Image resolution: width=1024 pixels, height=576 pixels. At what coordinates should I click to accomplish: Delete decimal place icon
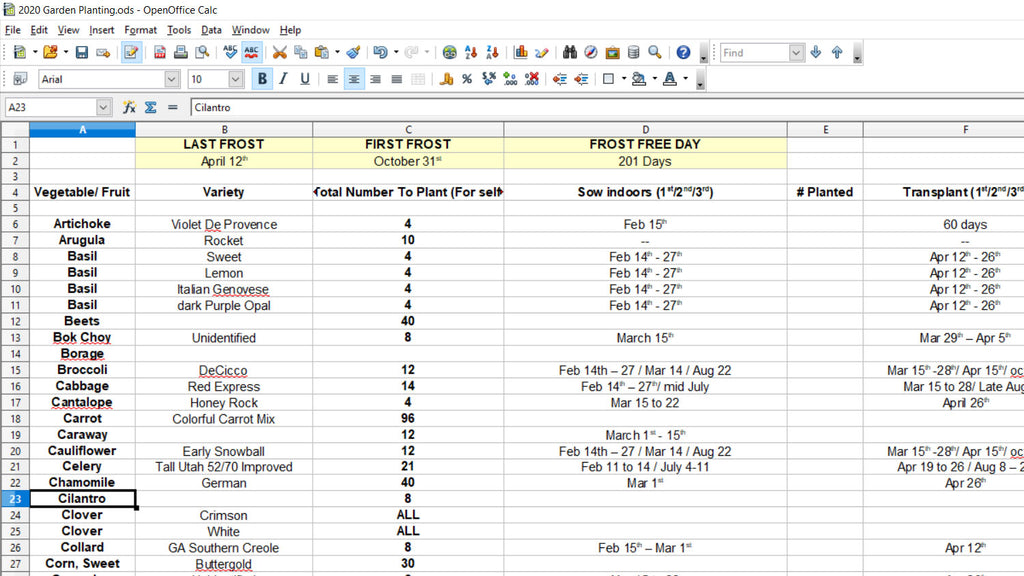[532, 79]
